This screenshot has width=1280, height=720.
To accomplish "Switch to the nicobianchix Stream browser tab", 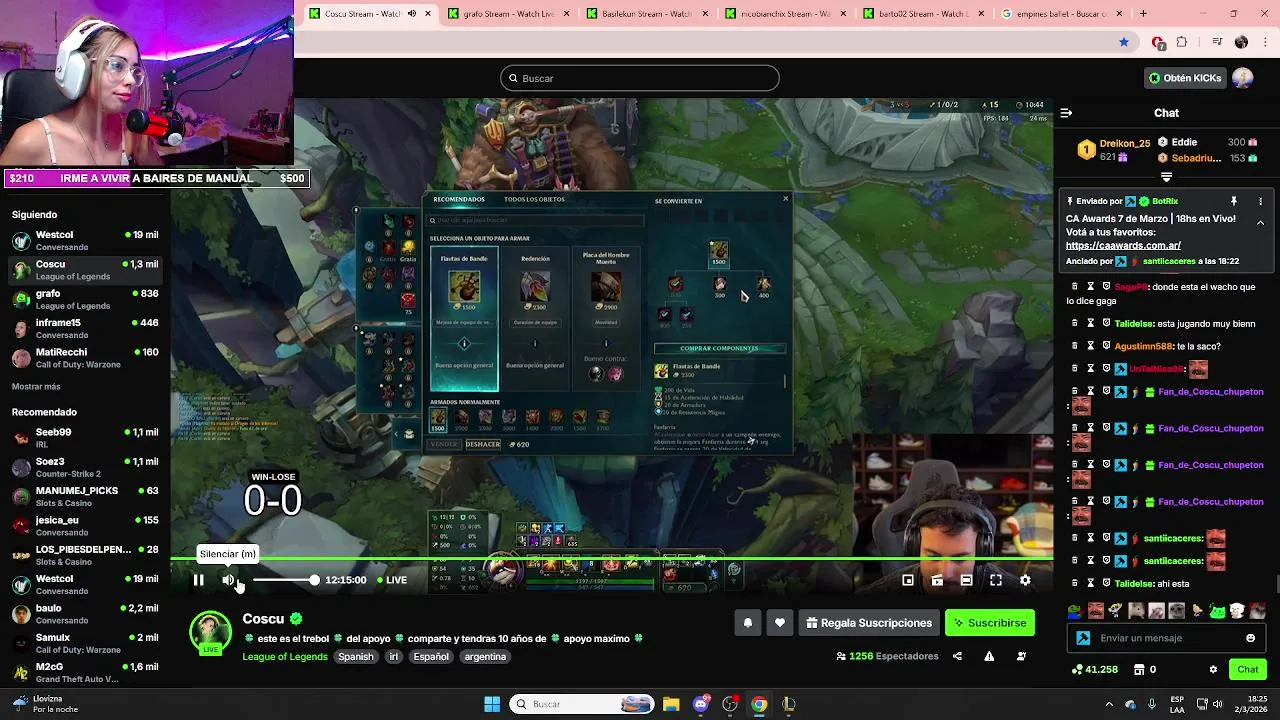I will coord(787,14).
